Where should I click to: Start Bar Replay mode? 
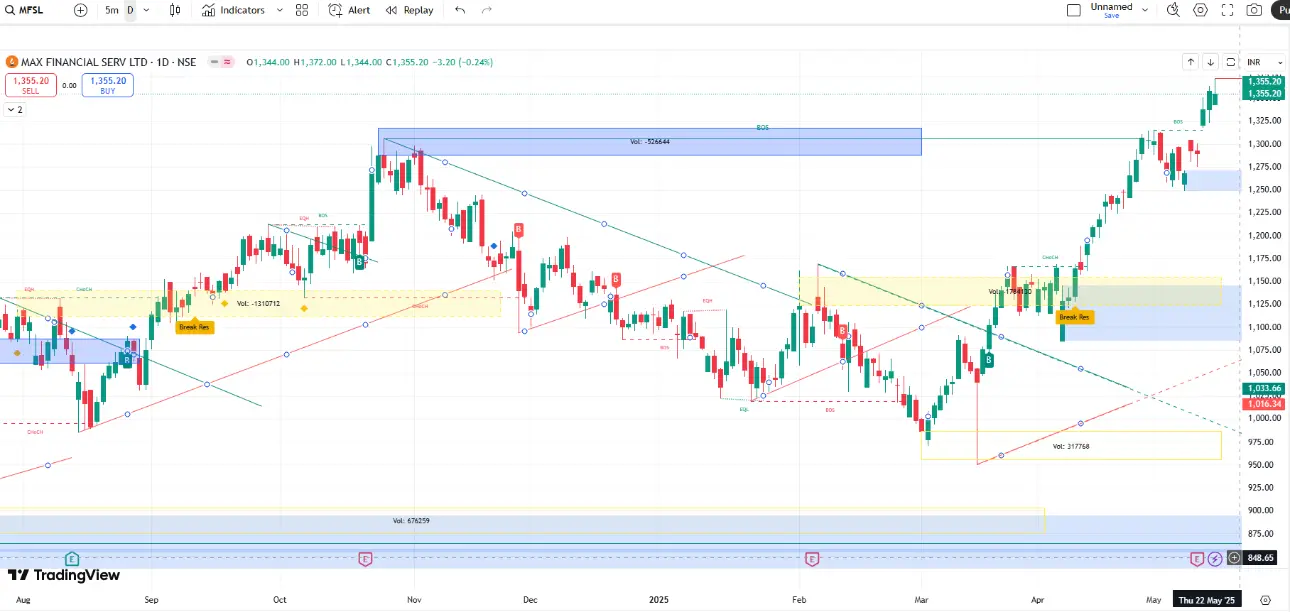(410, 10)
